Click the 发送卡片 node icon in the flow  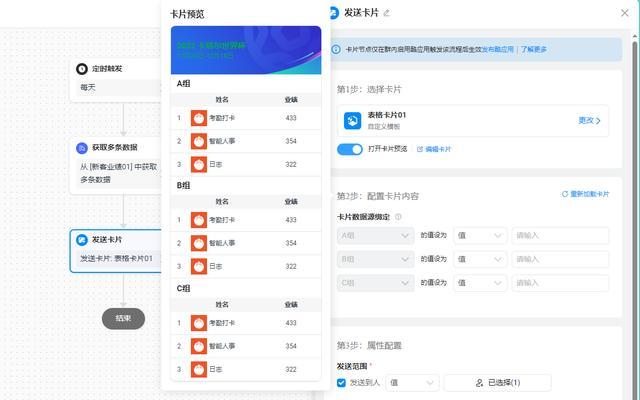tap(82, 240)
